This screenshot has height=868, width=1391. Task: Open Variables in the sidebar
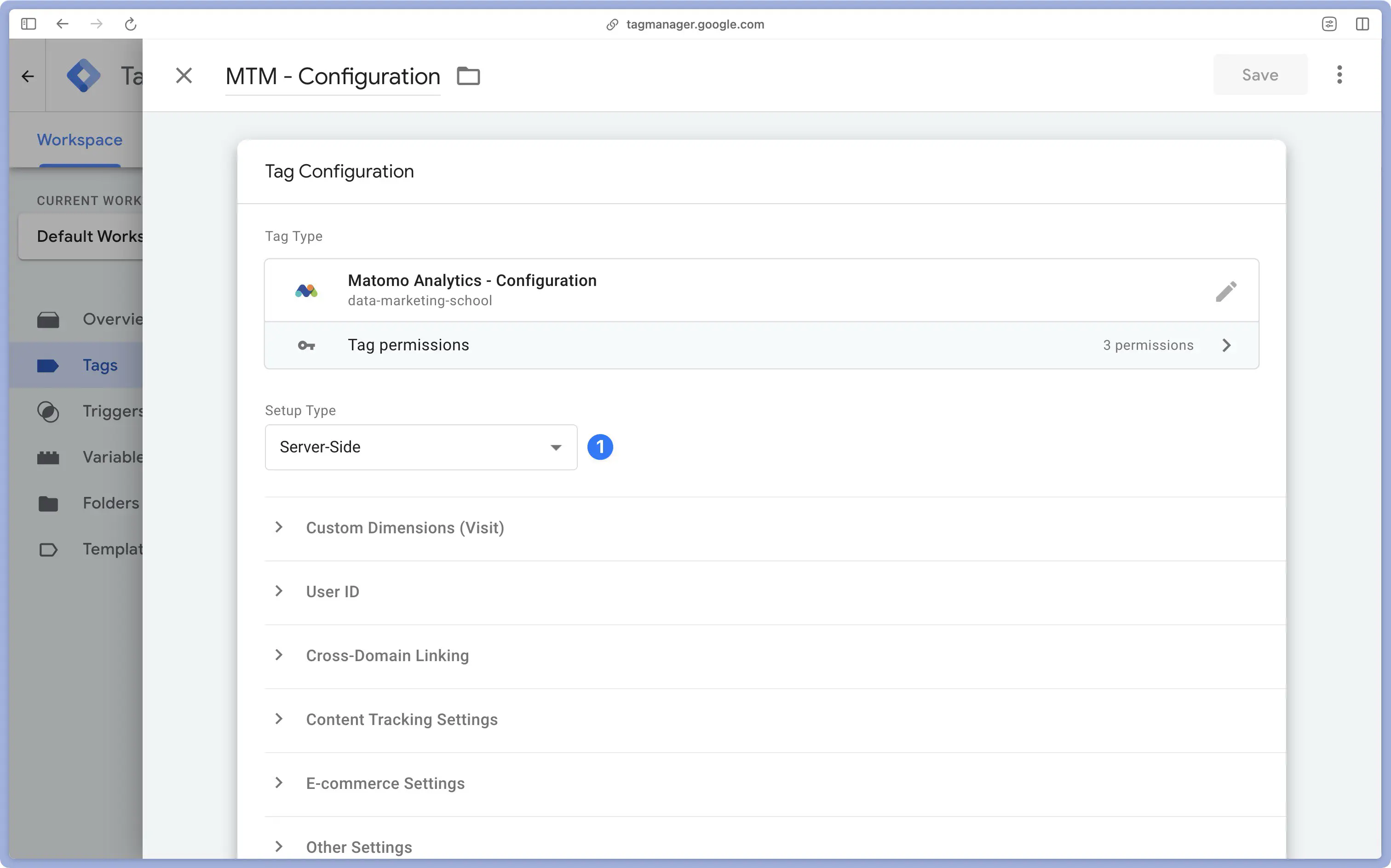point(76,457)
